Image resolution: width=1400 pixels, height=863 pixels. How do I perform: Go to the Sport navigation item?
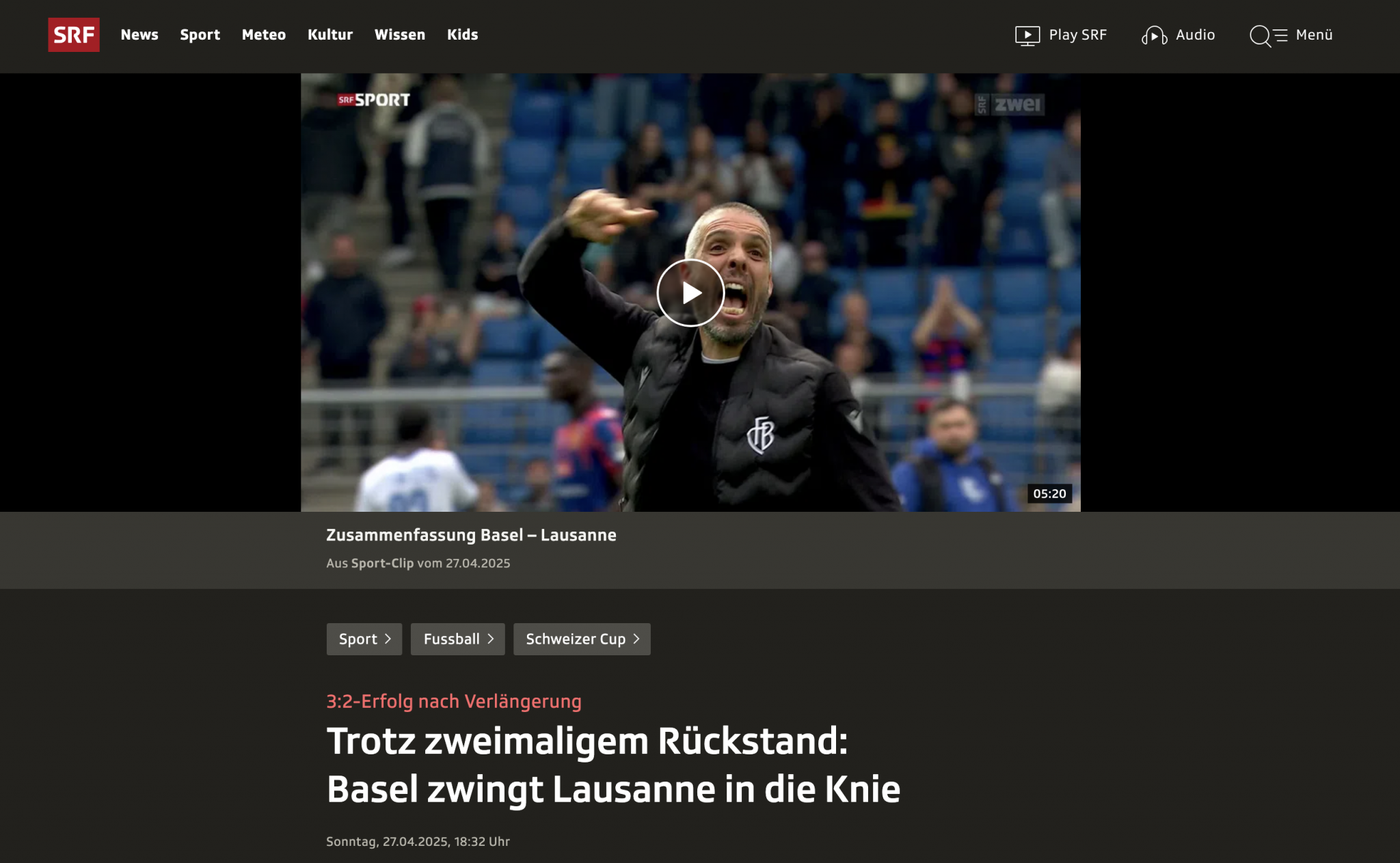coord(200,35)
